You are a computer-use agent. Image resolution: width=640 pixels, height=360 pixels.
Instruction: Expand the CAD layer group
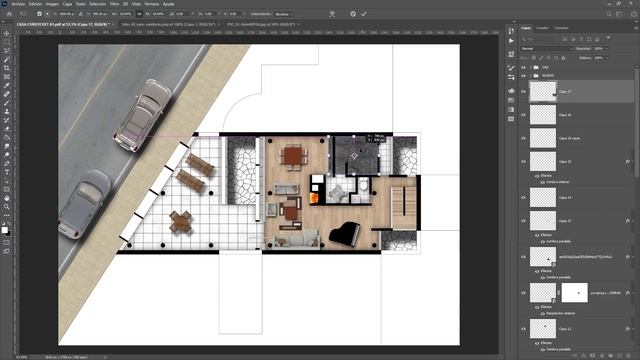click(531, 67)
